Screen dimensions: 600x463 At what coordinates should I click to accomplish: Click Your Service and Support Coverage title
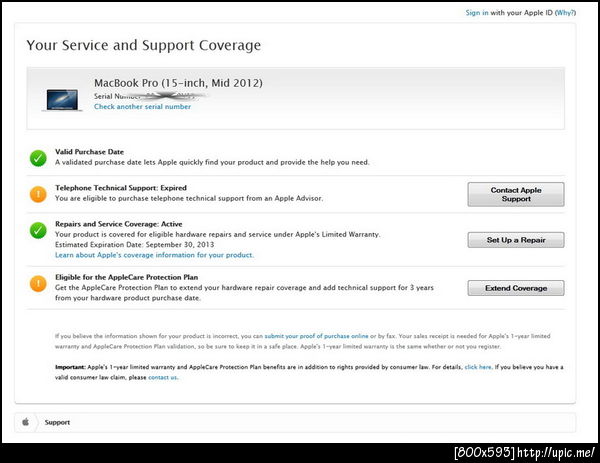tap(144, 45)
